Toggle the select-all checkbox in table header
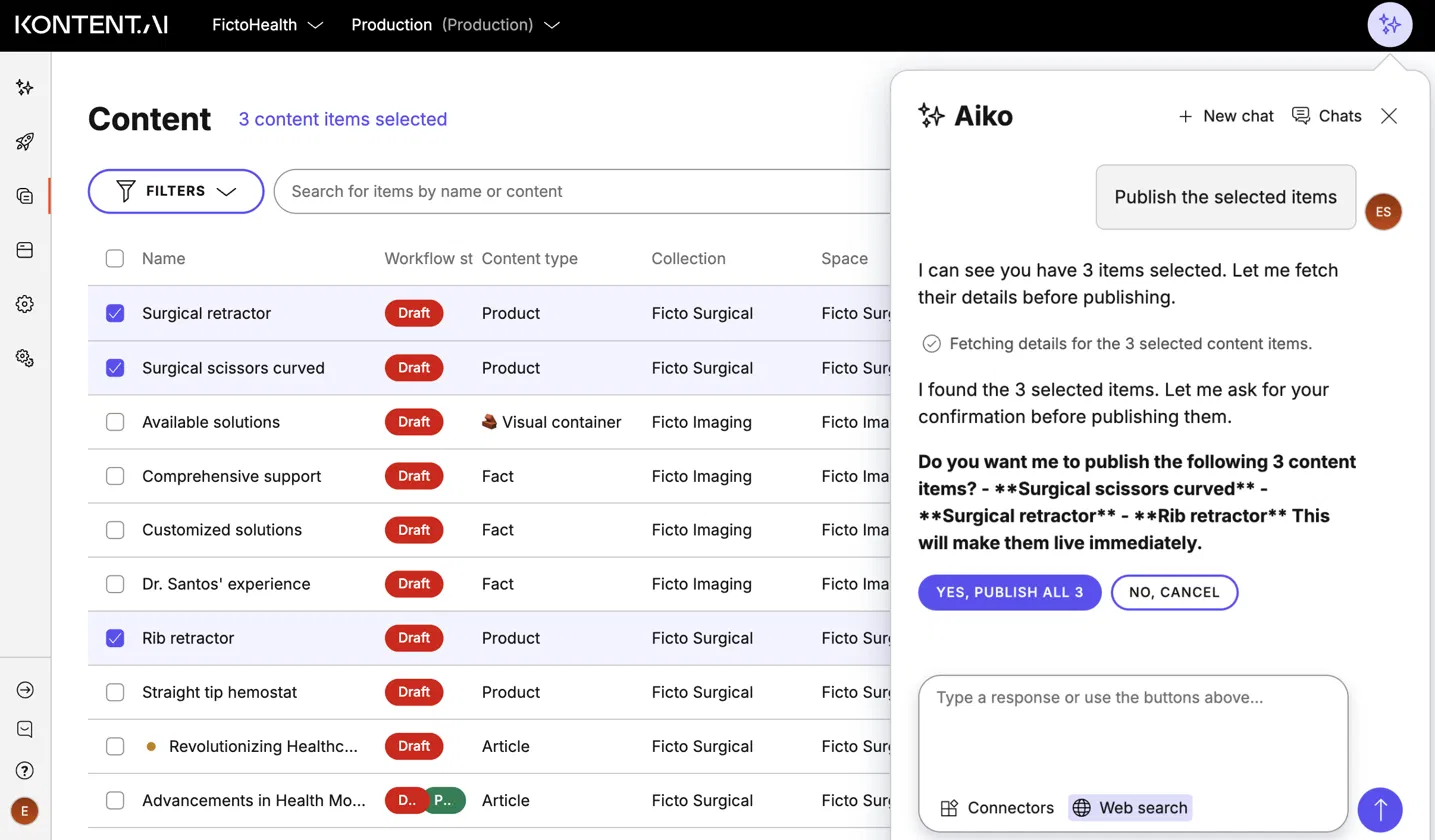 (x=115, y=259)
